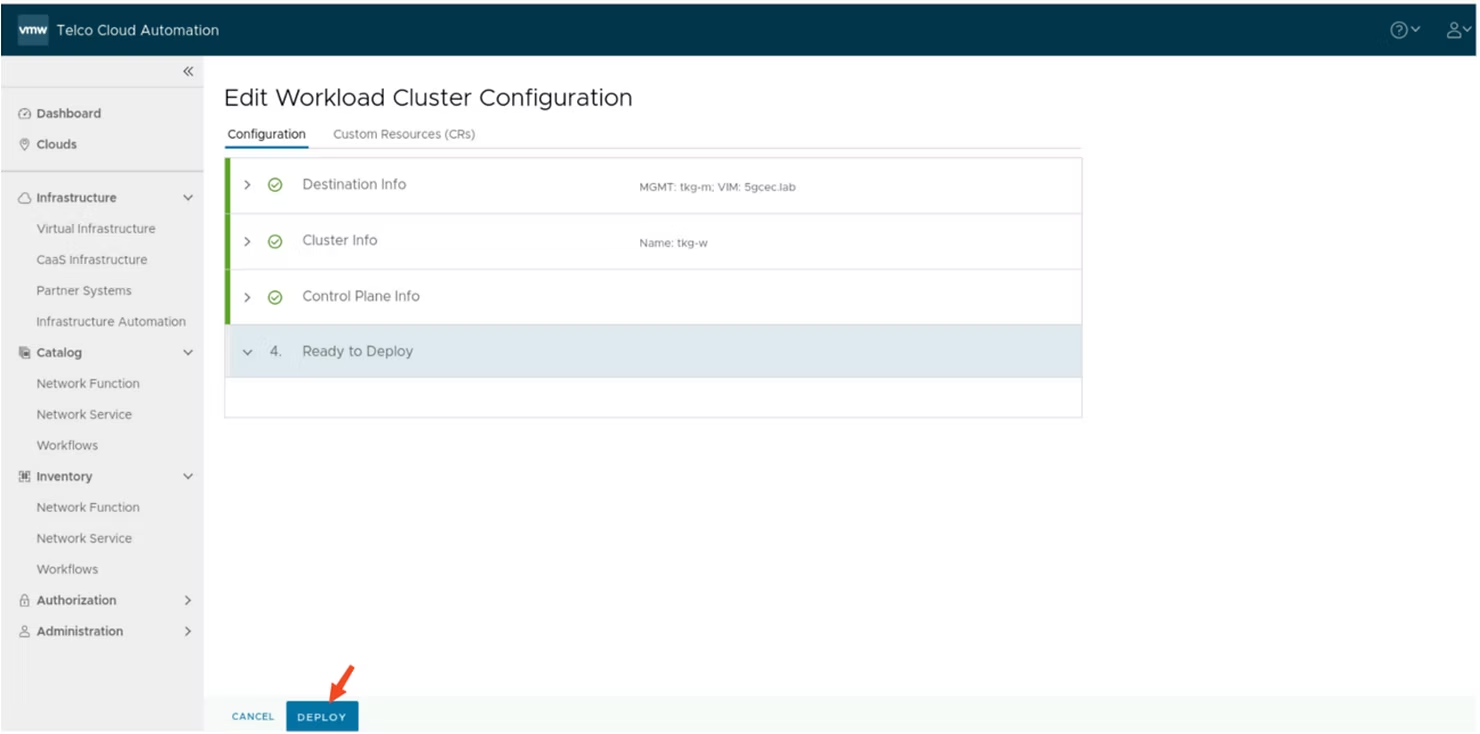Expand the Administration sidebar section

click(188, 632)
